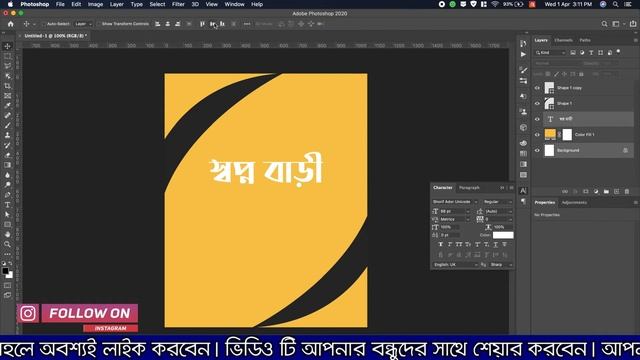The height and width of the screenshot is (360, 640).
Task: Click the Color Fill 1 layer thumbnail
Action: [x=550, y=134]
